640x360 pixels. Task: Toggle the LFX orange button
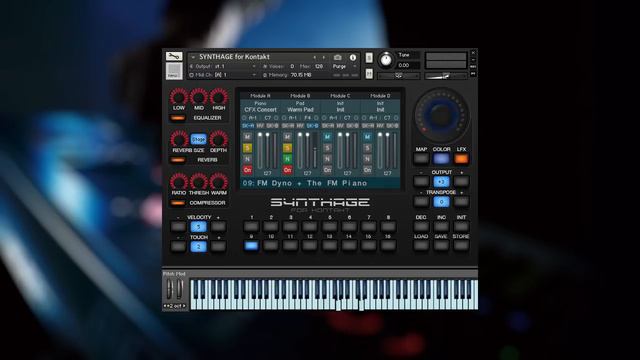(x=461, y=159)
